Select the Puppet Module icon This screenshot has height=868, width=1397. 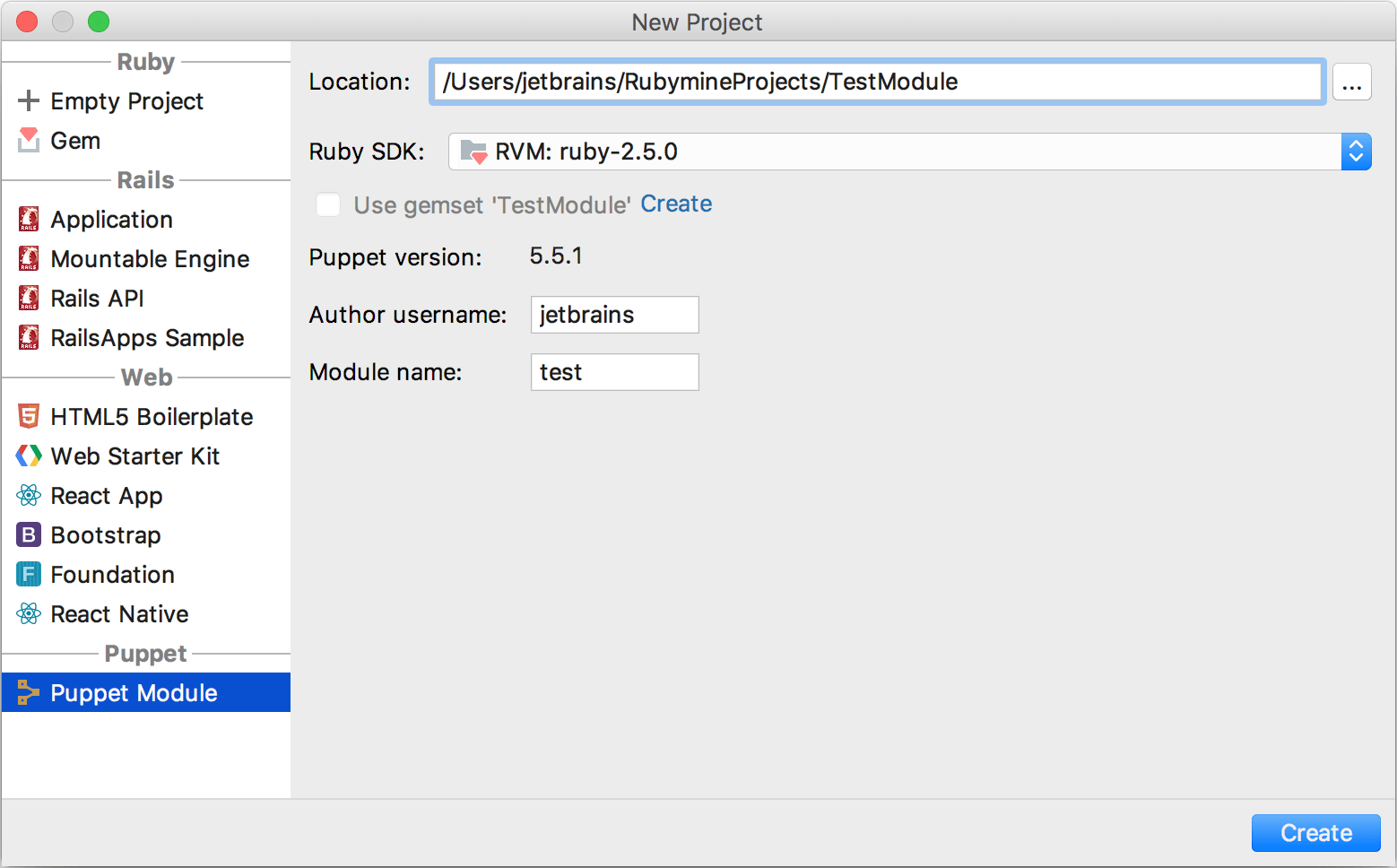click(27, 692)
